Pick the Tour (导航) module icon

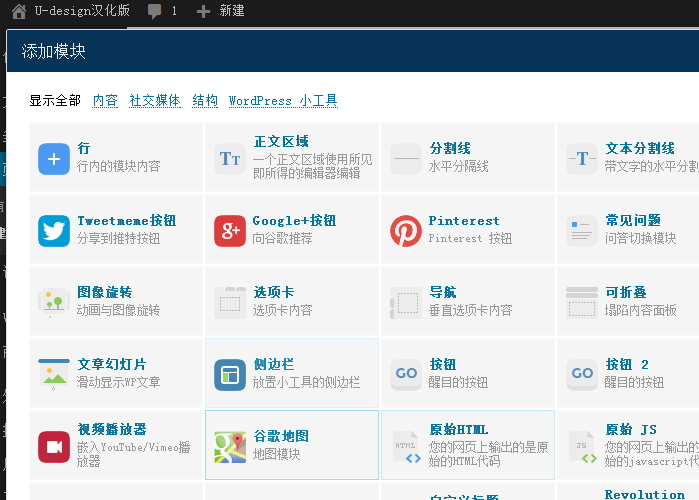406,303
